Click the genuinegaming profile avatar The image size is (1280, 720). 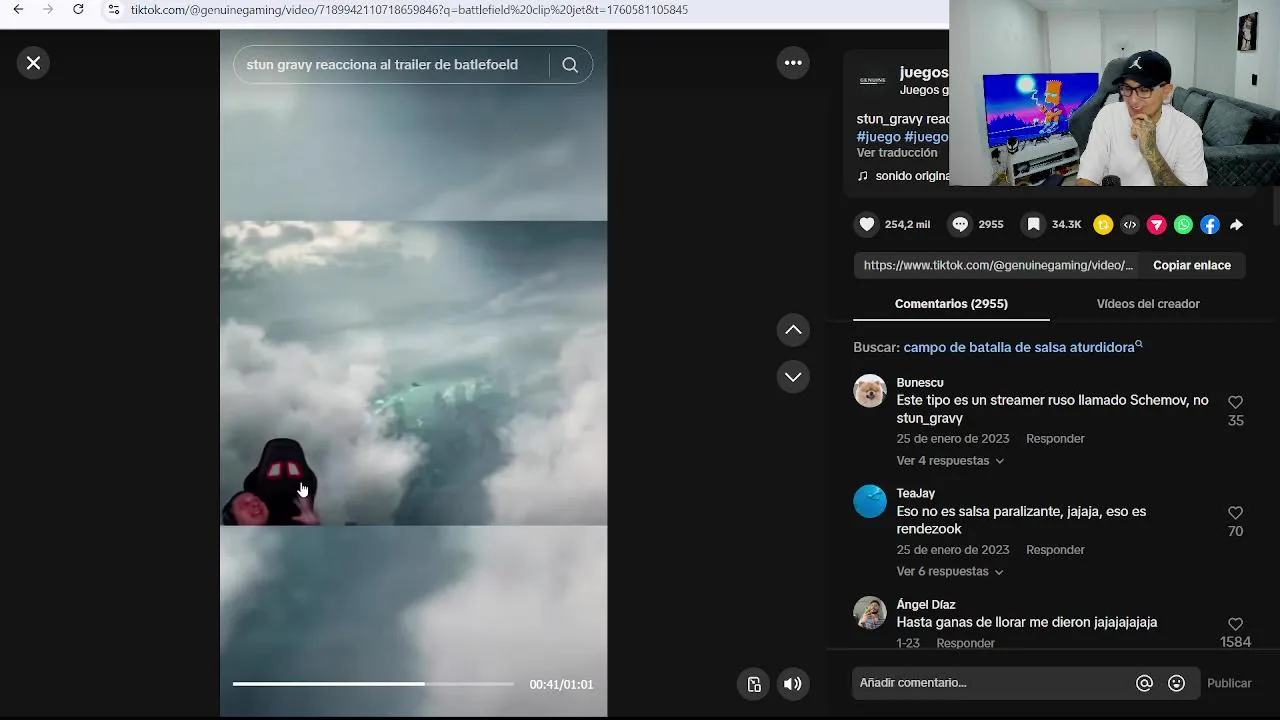pyautogui.click(x=872, y=80)
